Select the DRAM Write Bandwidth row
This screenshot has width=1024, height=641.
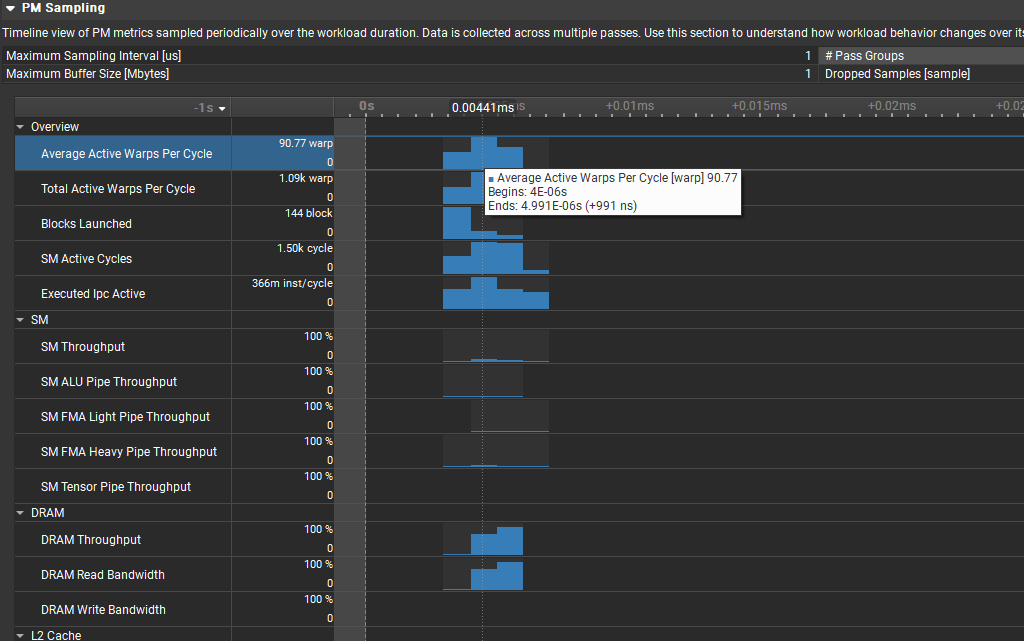[103, 610]
